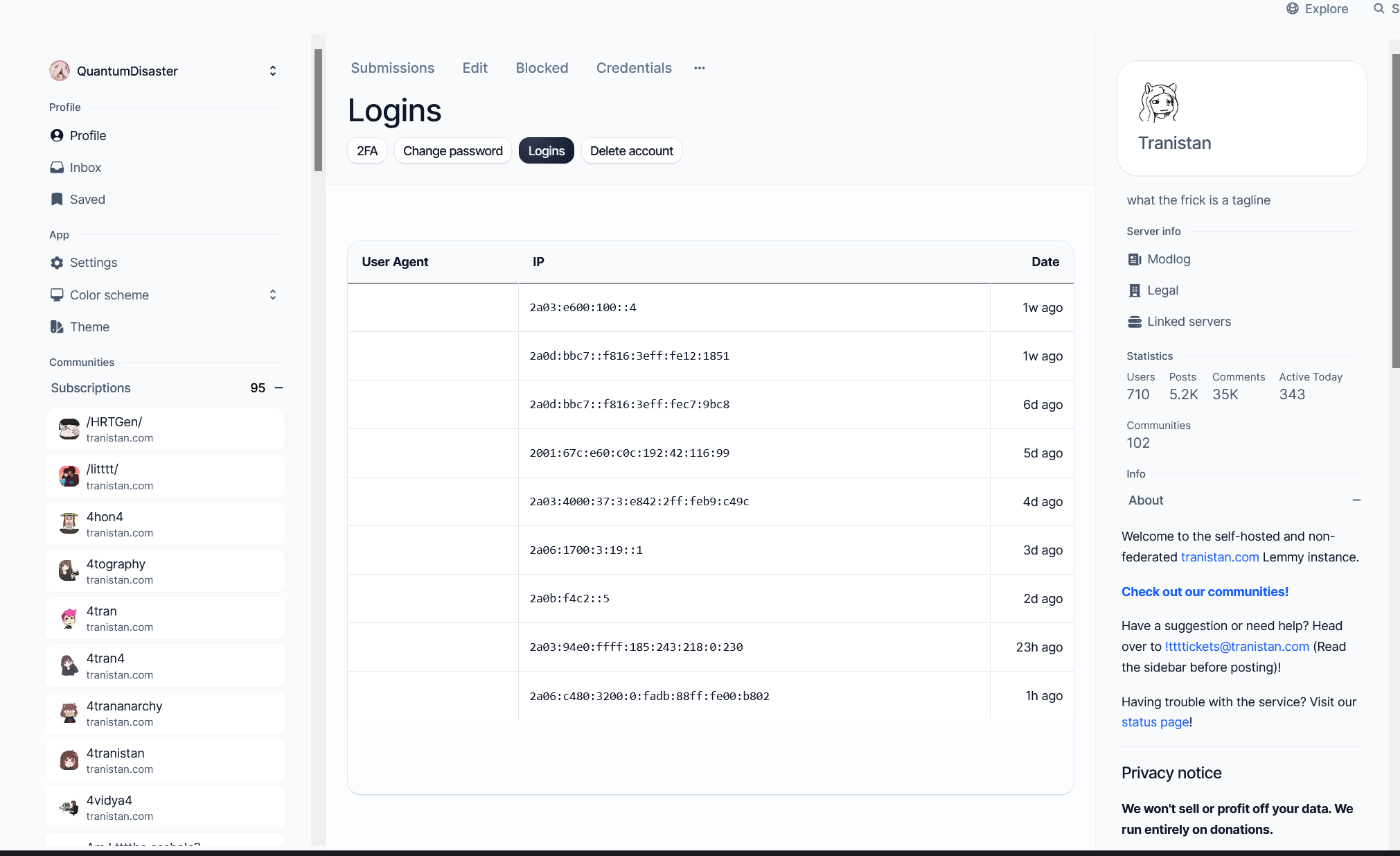The height and width of the screenshot is (856, 1400).
Task: Open Linked servers icon
Action: (x=1135, y=322)
